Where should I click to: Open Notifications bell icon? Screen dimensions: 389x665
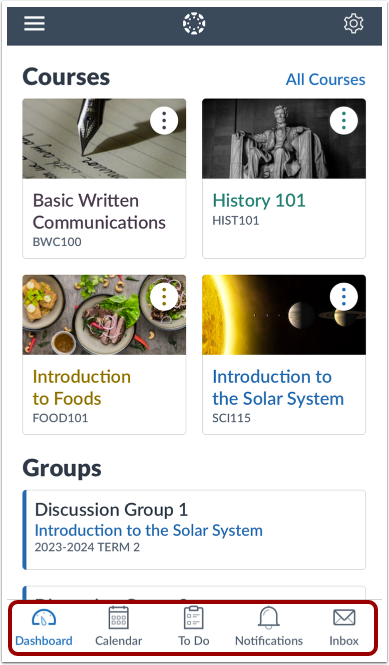tap(269, 627)
